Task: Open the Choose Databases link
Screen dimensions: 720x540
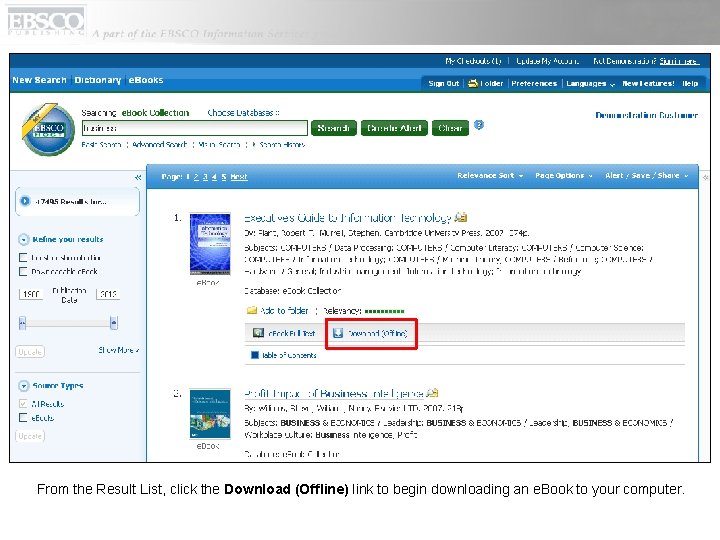Action: 243,112
